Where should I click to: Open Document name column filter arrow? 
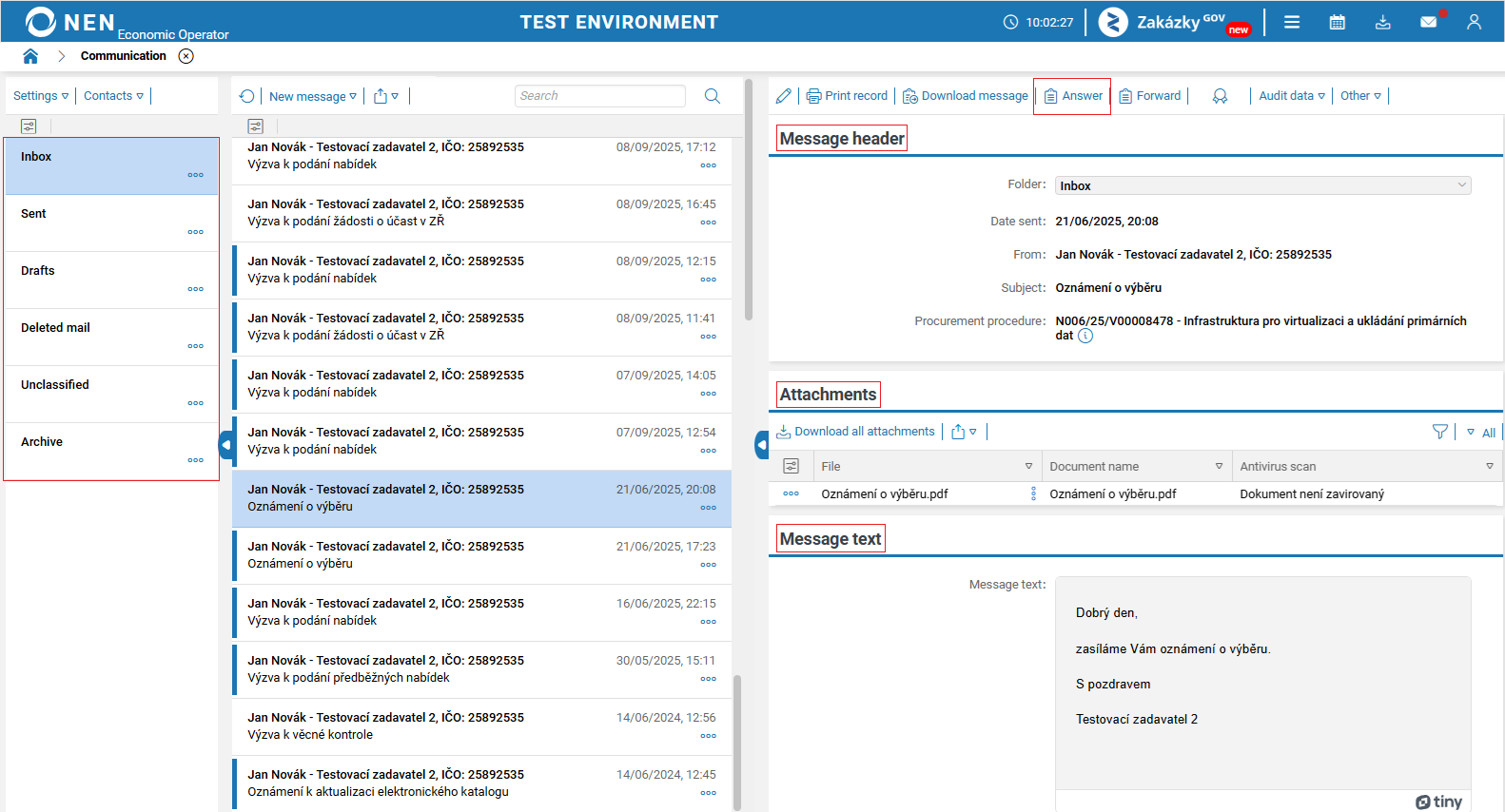(x=1219, y=466)
